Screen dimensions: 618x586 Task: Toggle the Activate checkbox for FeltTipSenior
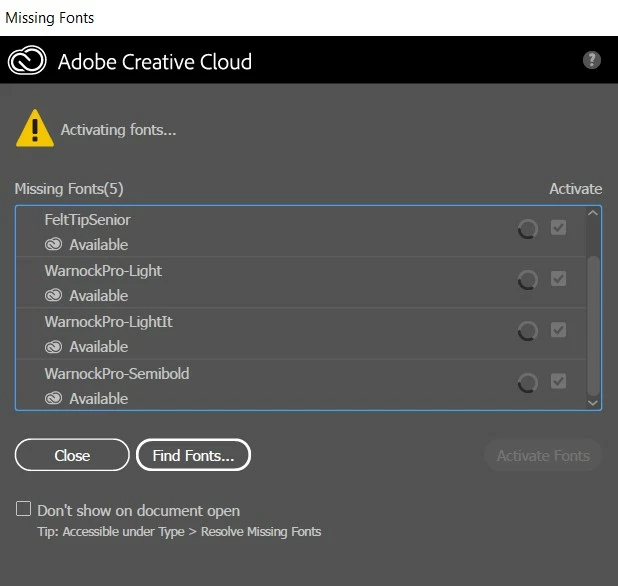(558, 227)
